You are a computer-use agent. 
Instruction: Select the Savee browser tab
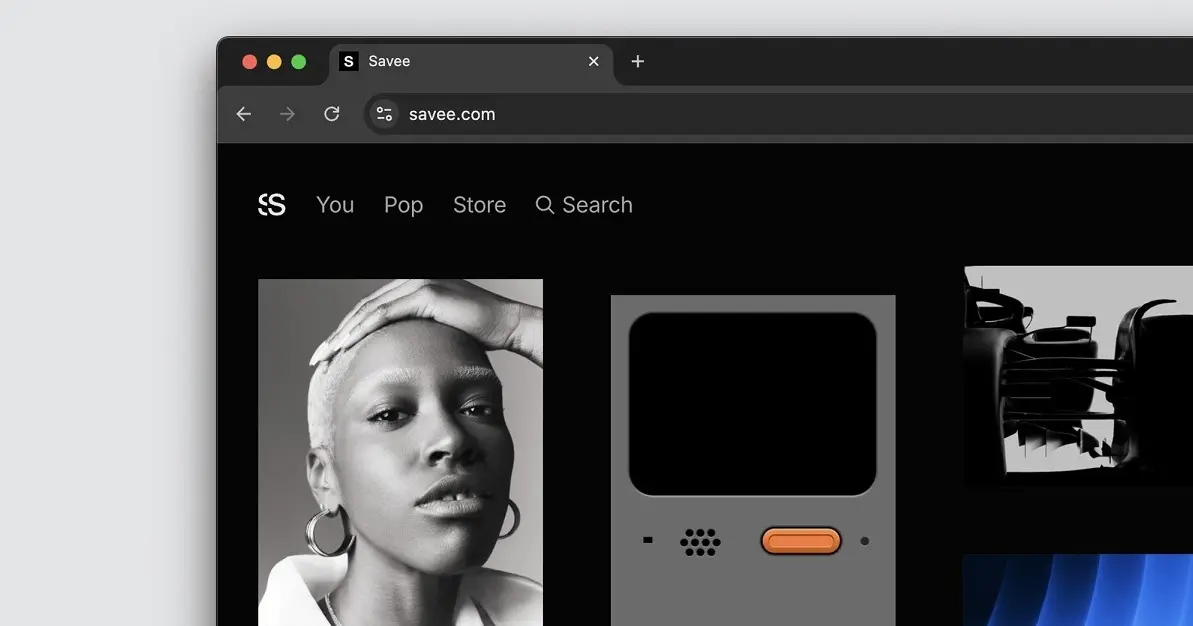tap(471, 62)
